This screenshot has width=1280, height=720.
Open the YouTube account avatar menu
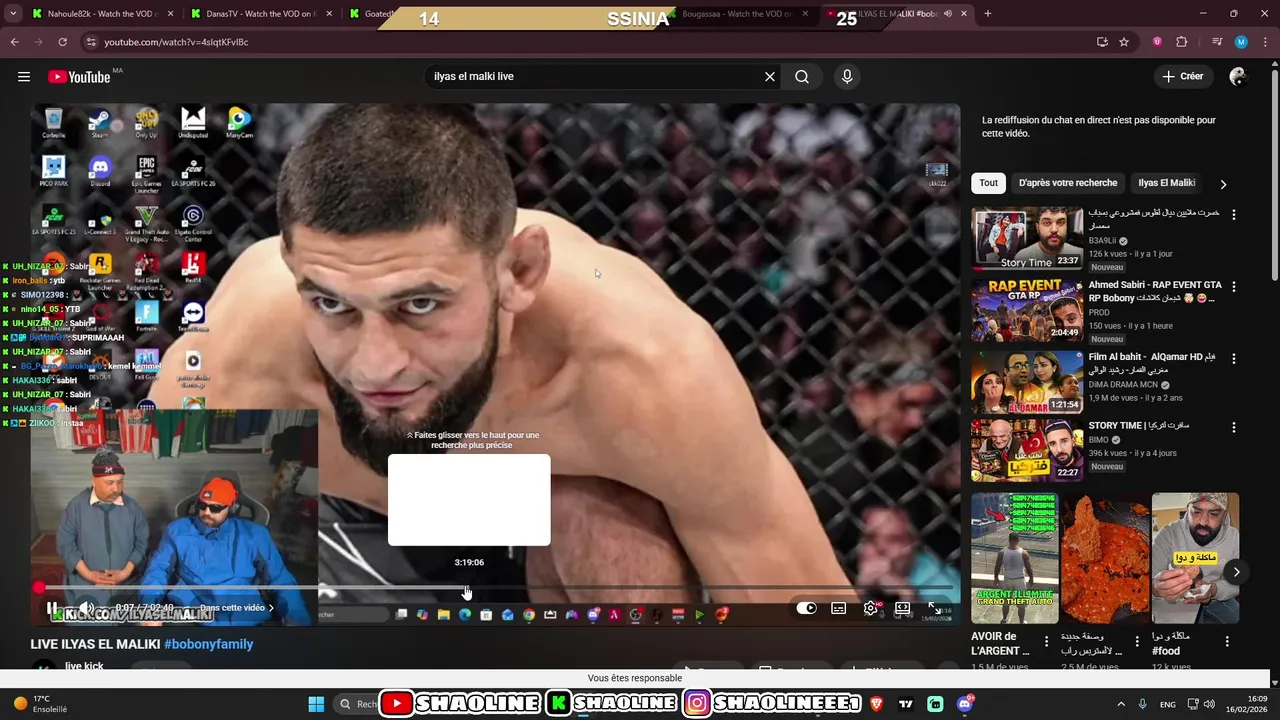(x=1238, y=77)
